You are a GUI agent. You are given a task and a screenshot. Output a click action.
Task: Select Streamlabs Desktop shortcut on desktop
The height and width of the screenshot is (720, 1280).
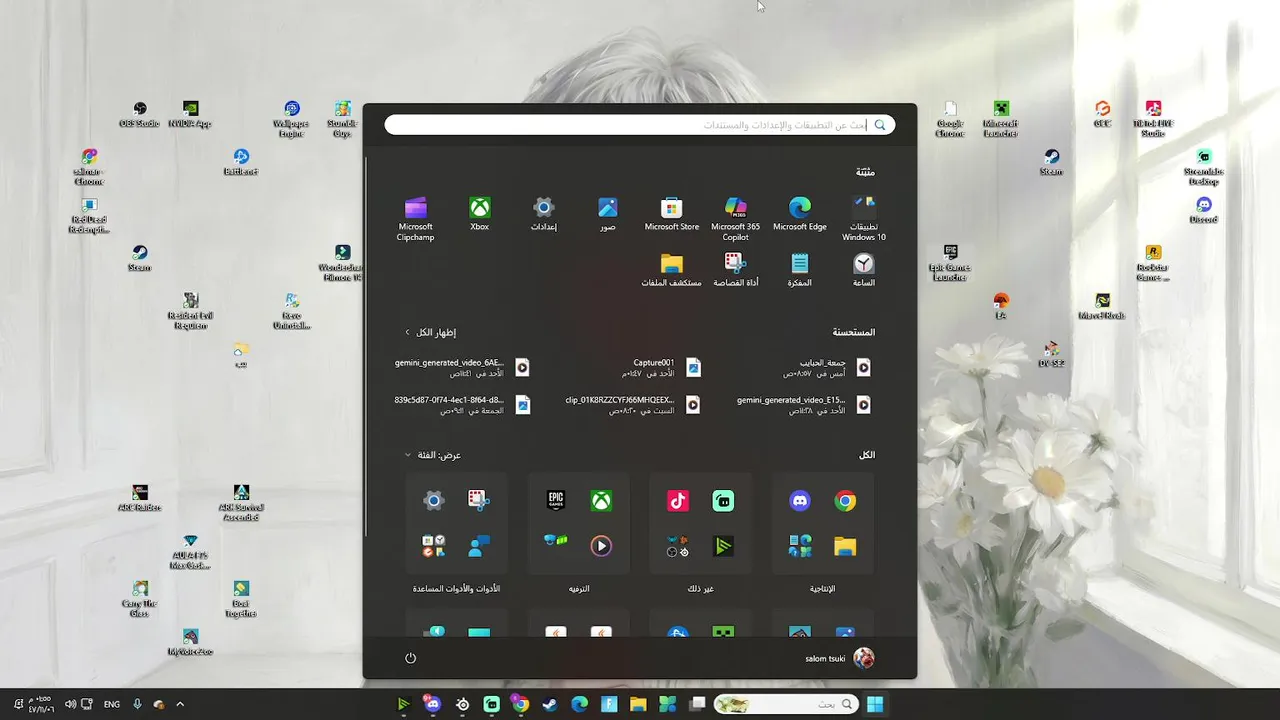(1204, 167)
